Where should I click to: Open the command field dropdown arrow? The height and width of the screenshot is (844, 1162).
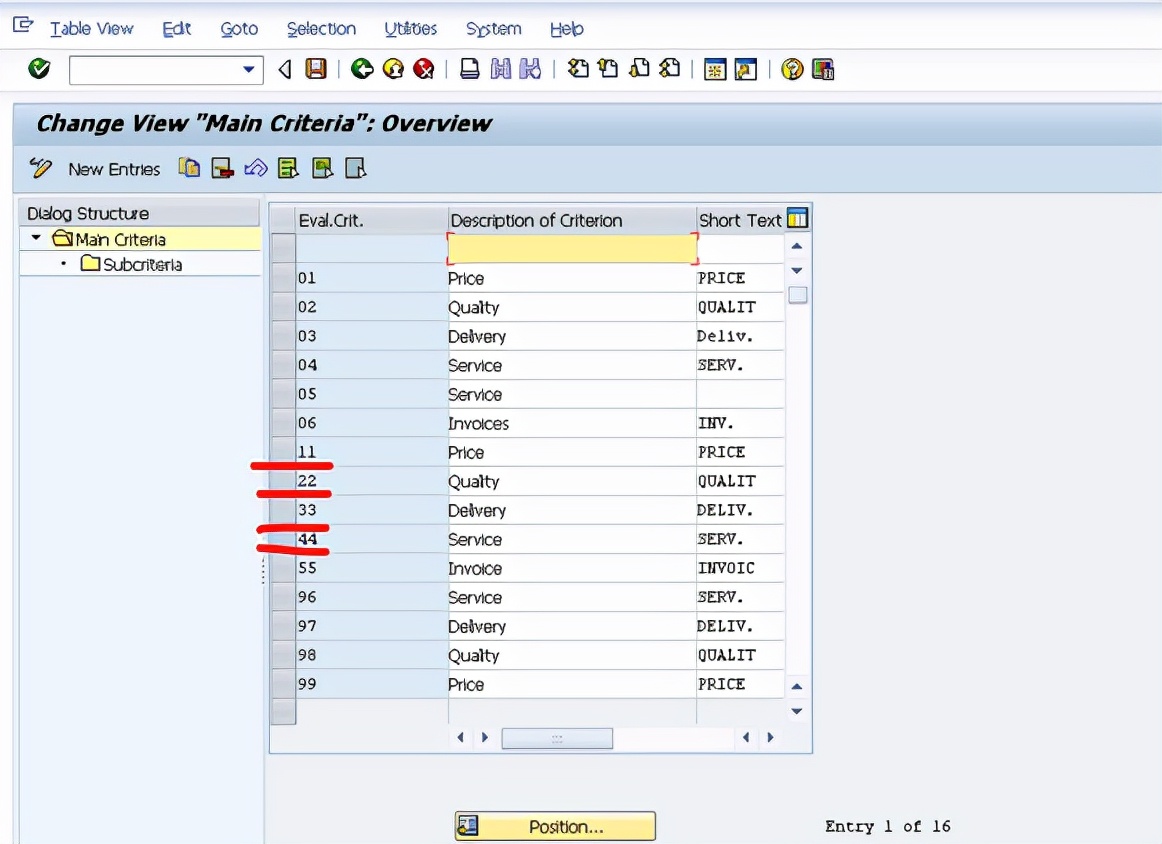coord(246,69)
